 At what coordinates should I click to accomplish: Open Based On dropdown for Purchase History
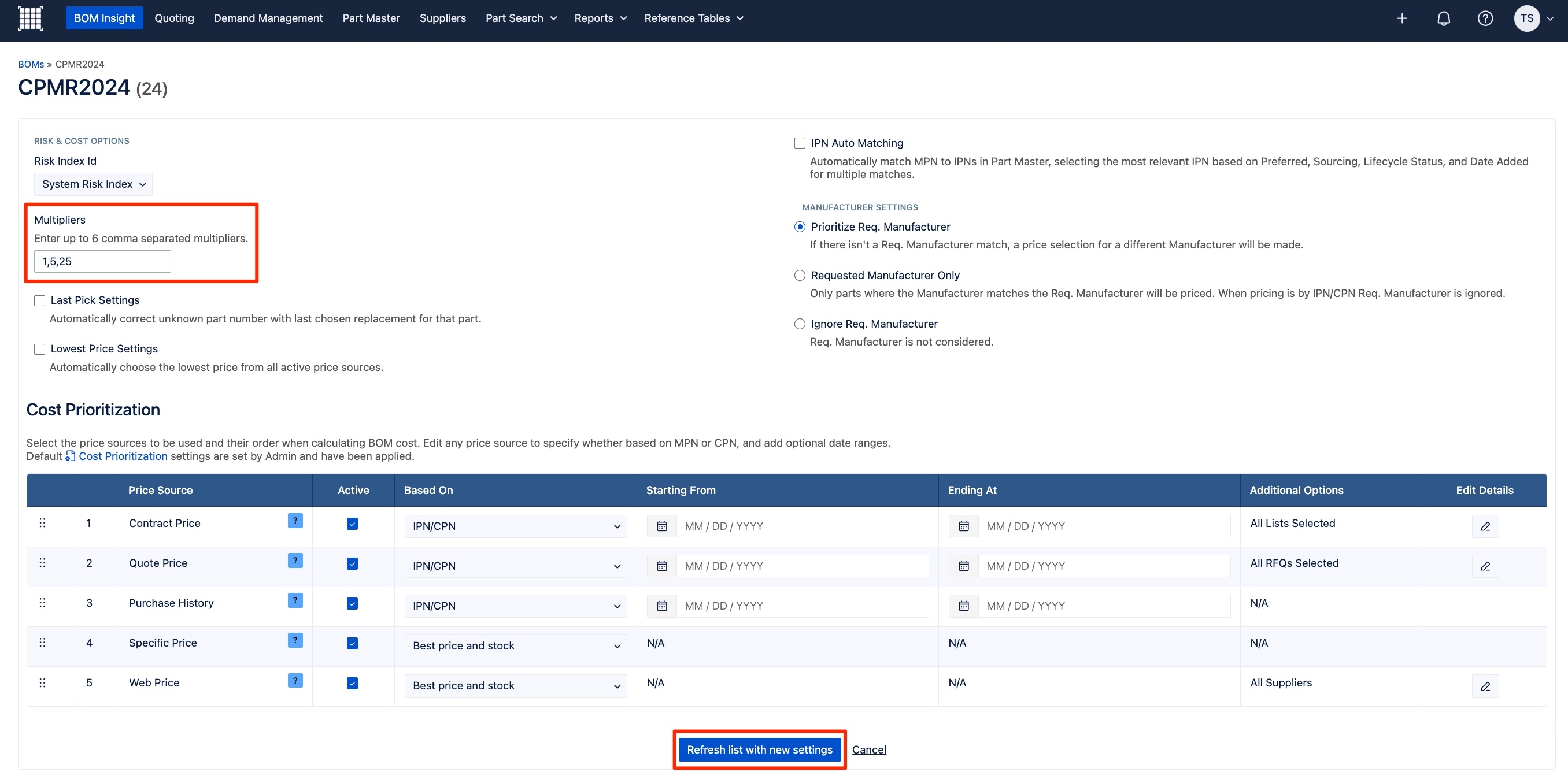[516, 606]
